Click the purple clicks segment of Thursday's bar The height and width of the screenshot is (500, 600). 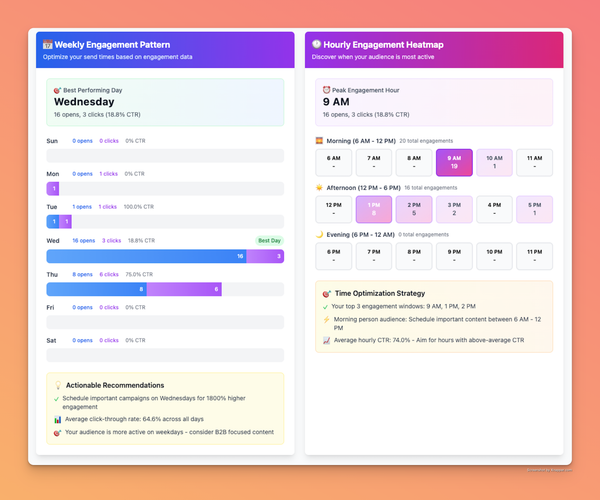(183, 289)
